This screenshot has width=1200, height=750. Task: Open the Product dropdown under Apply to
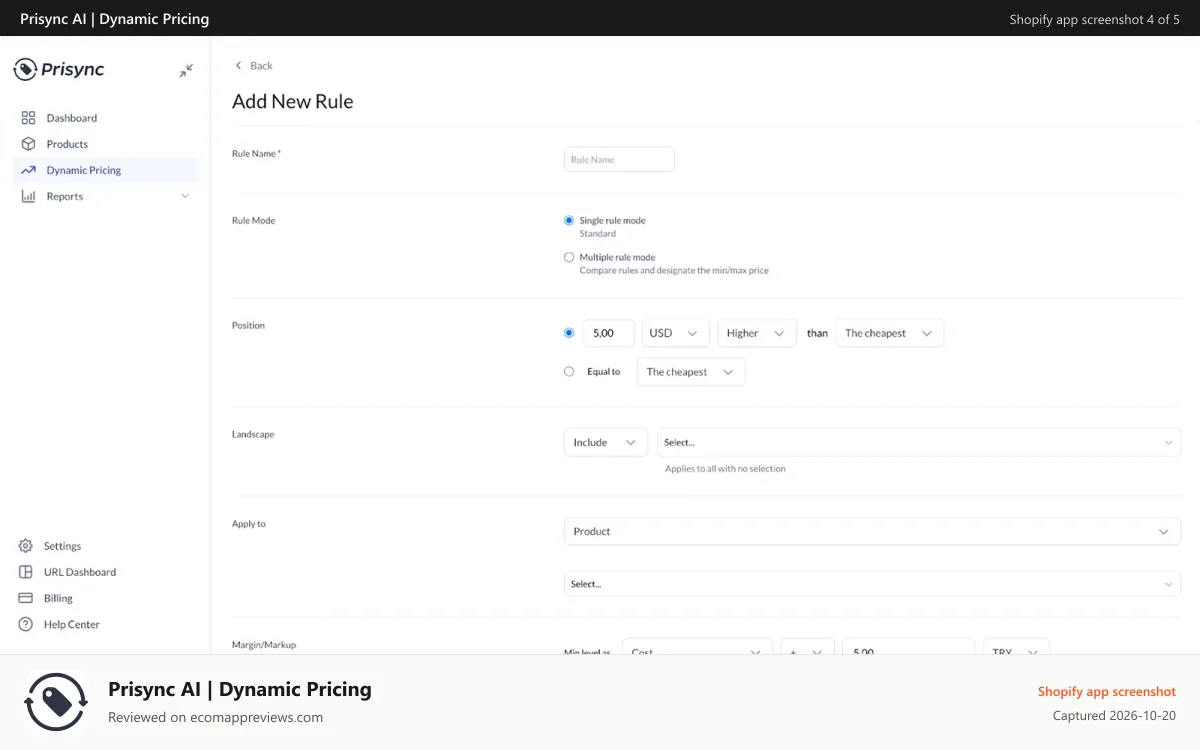(872, 531)
